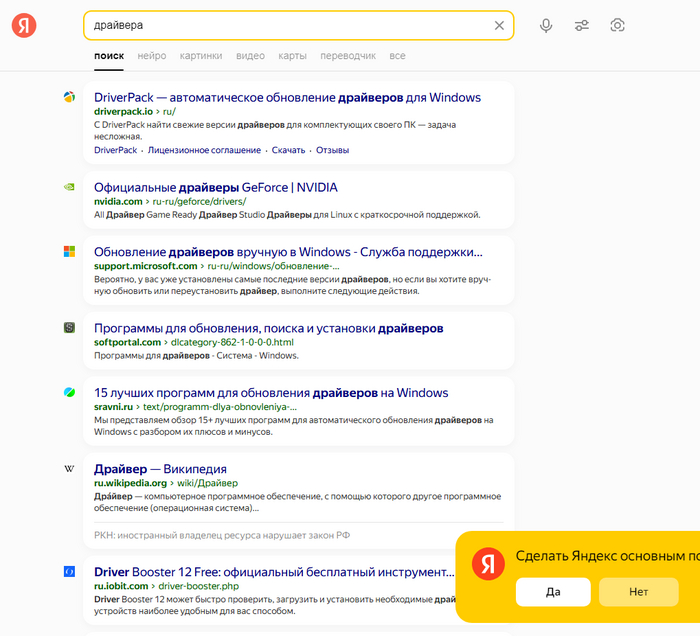The width and height of the screenshot is (700, 636).
Task: Click the DriverPack favicon
Action: pos(69,97)
